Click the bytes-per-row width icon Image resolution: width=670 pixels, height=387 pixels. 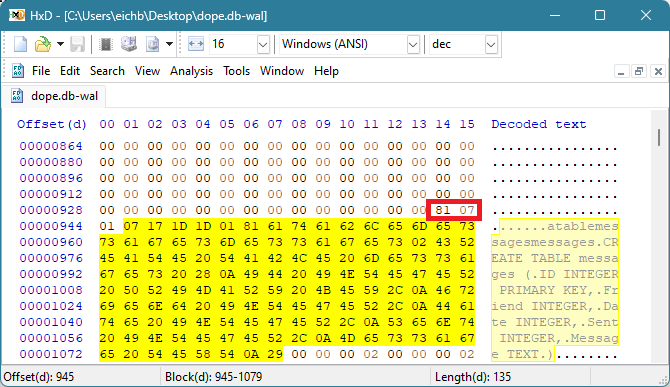coord(196,44)
